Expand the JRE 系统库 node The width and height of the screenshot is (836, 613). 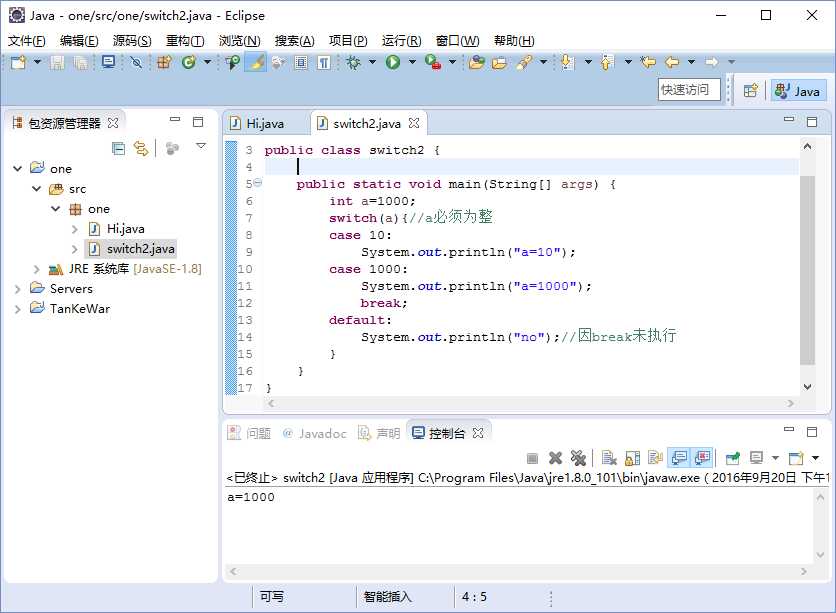(x=37, y=269)
